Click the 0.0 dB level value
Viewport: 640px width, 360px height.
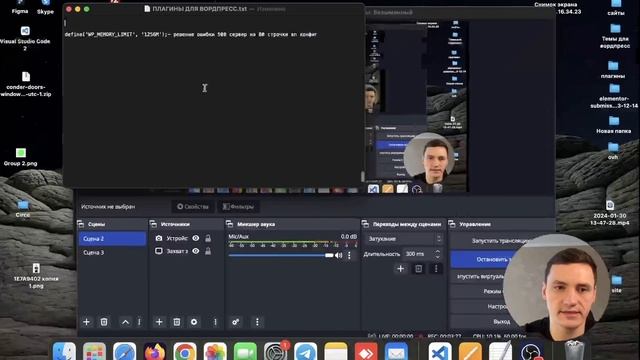(349, 236)
